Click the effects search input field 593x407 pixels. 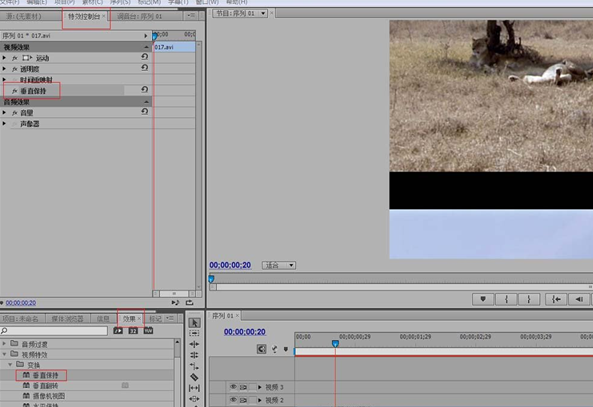54,331
